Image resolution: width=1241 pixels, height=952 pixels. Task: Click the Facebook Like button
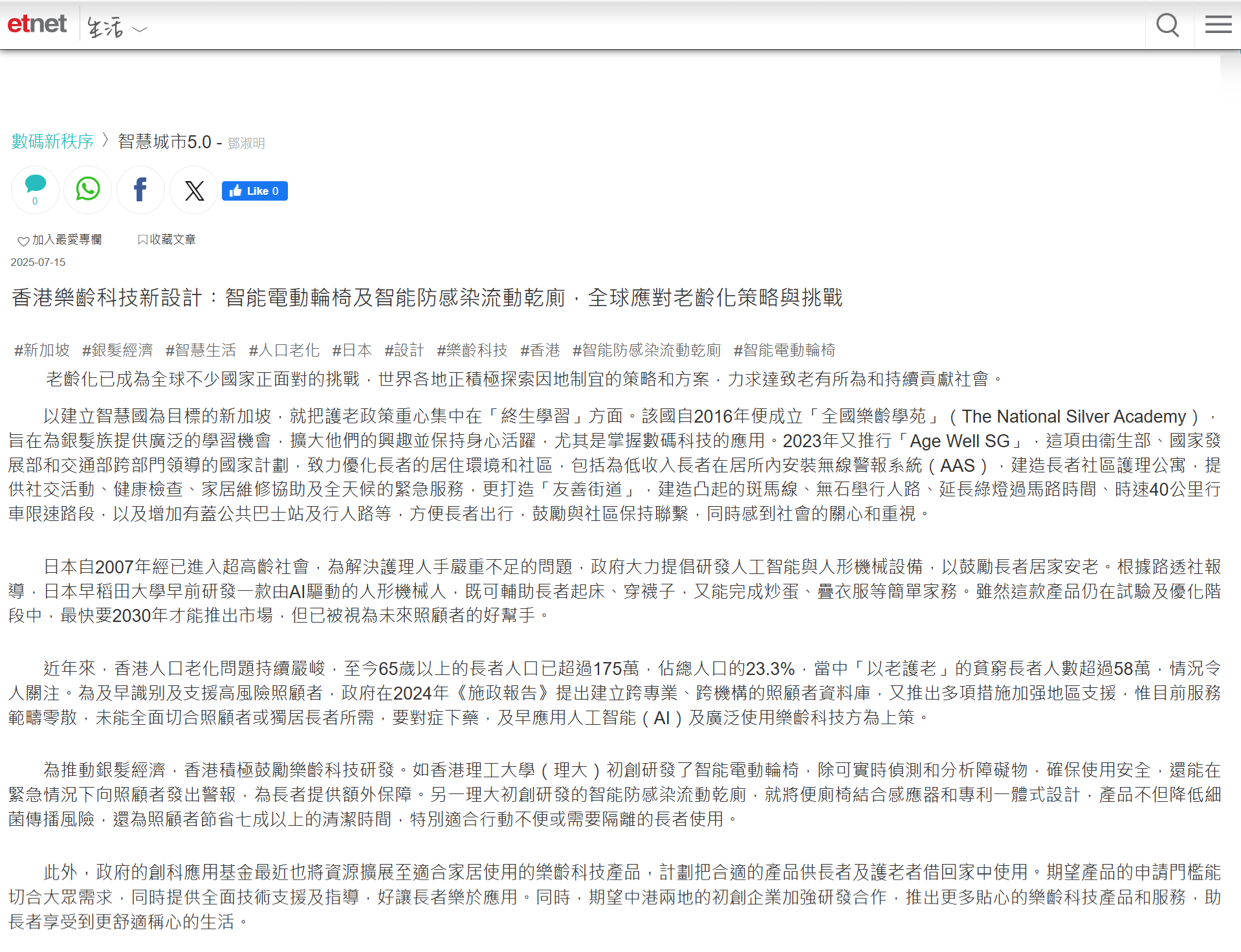(x=255, y=191)
